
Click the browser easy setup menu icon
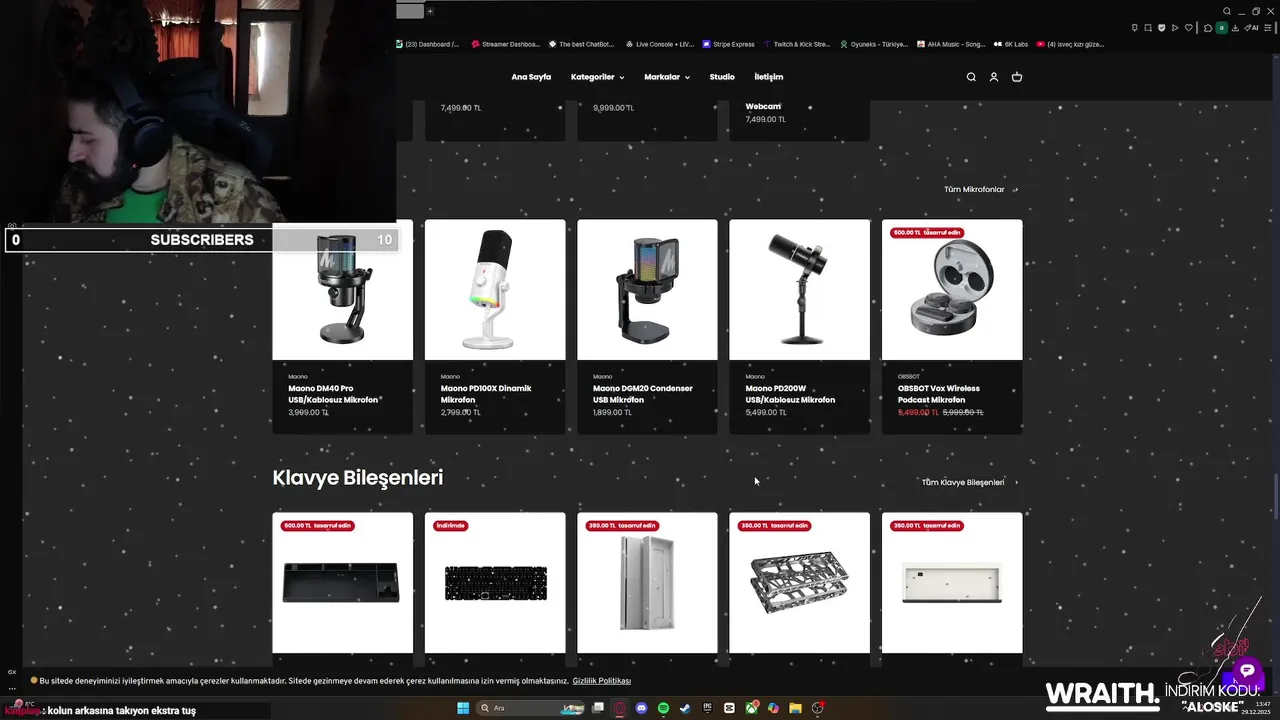[1268, 28]
